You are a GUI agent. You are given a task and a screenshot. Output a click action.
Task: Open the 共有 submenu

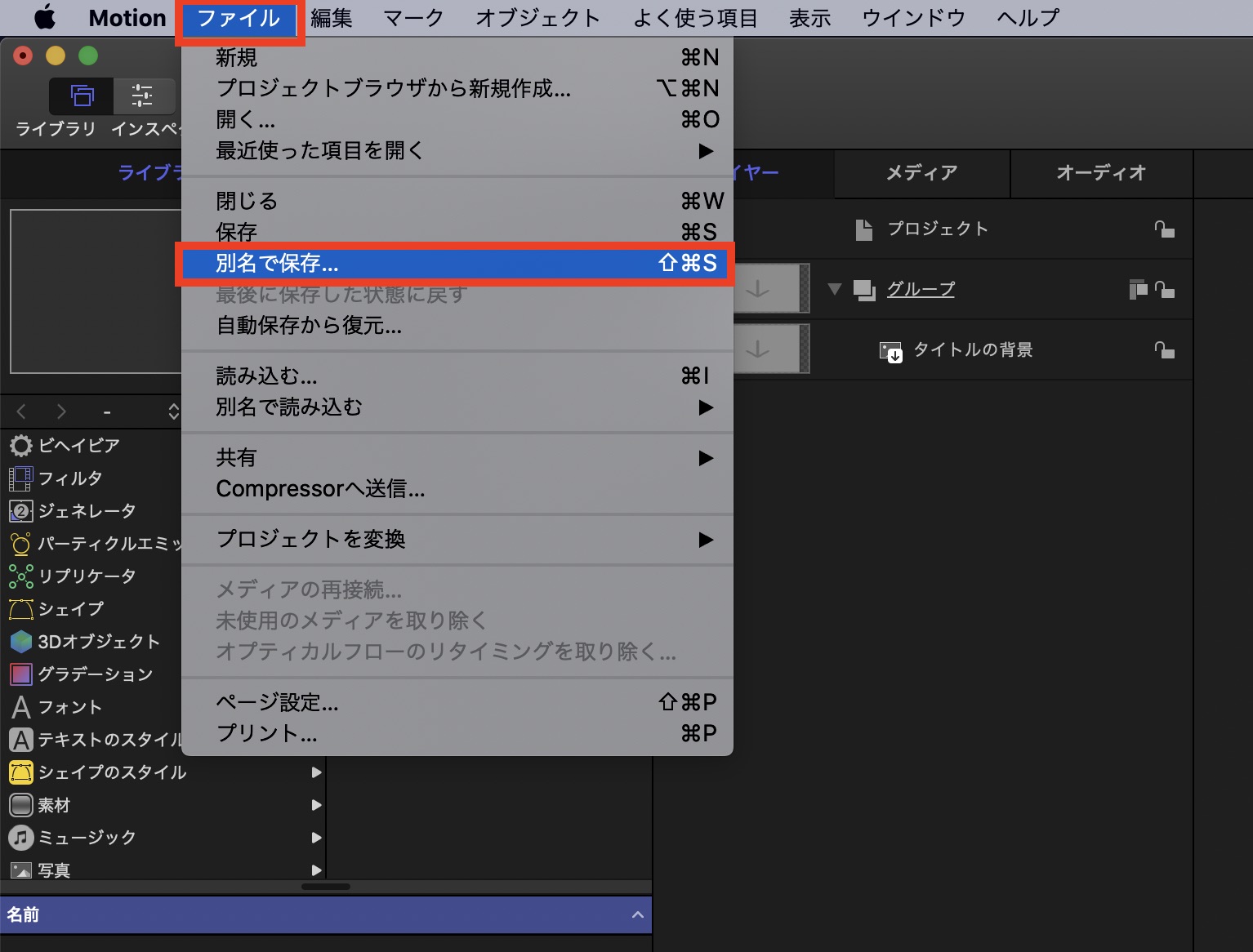(457, 458)
